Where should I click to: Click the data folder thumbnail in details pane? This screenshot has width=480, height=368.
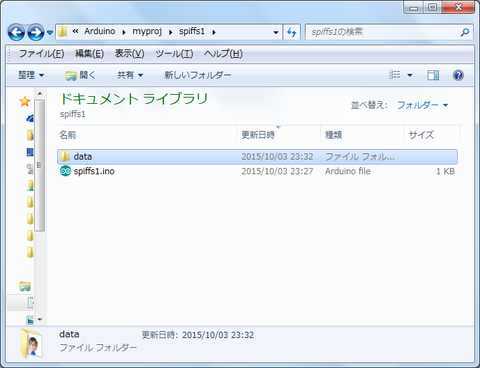pos(31,343)
